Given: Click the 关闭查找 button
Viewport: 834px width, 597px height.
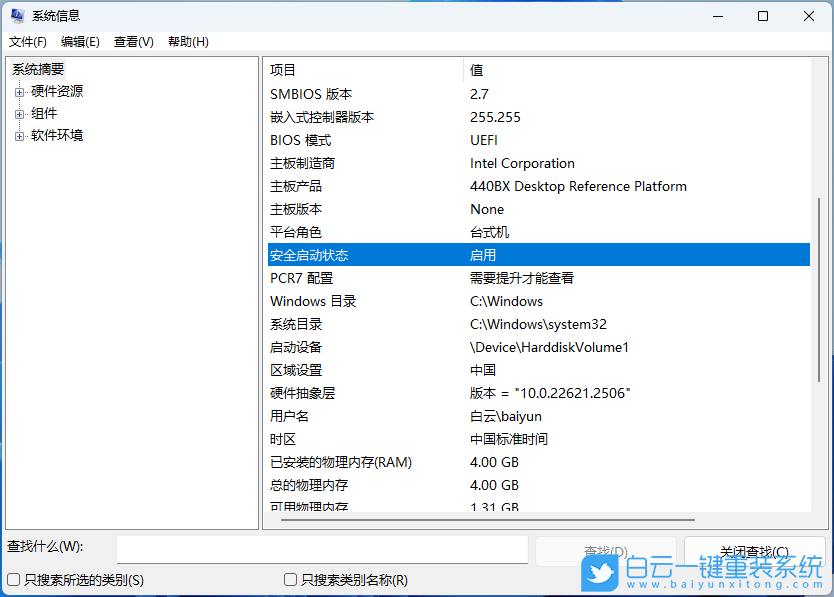Looking at the screenshot, I should coord(755,549).
